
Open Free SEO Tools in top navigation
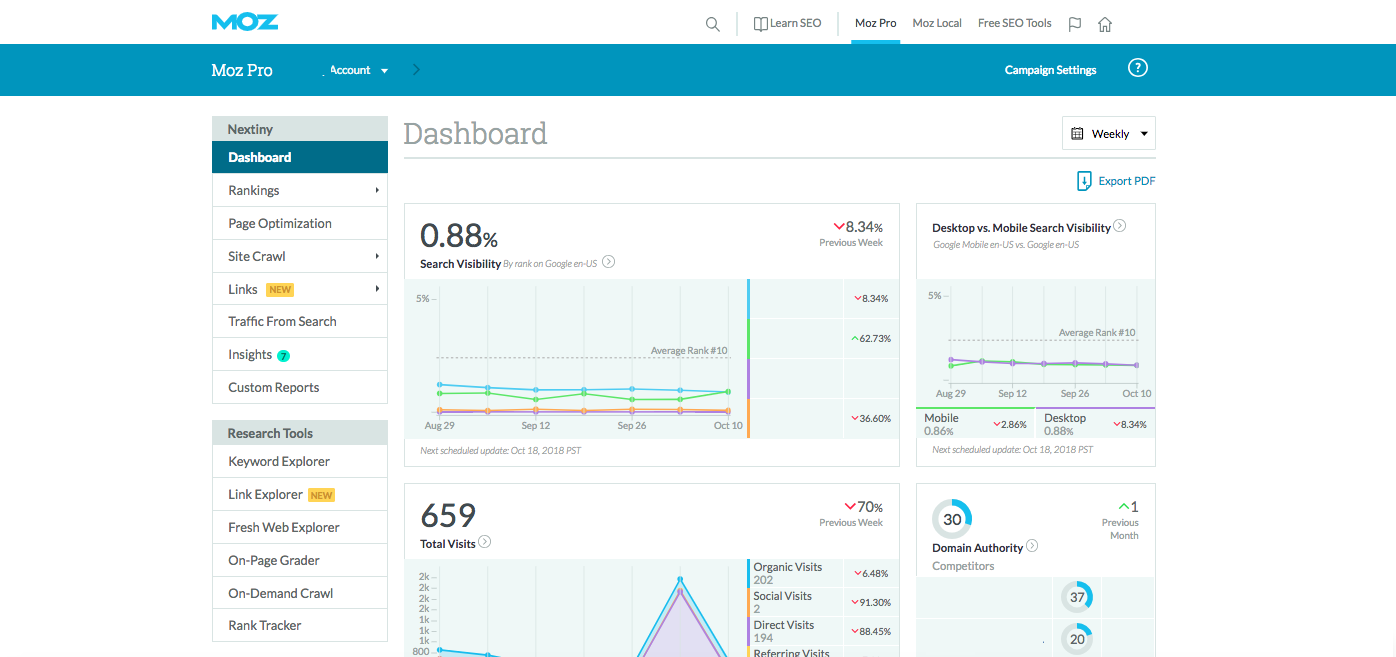tap(1014, 23)
